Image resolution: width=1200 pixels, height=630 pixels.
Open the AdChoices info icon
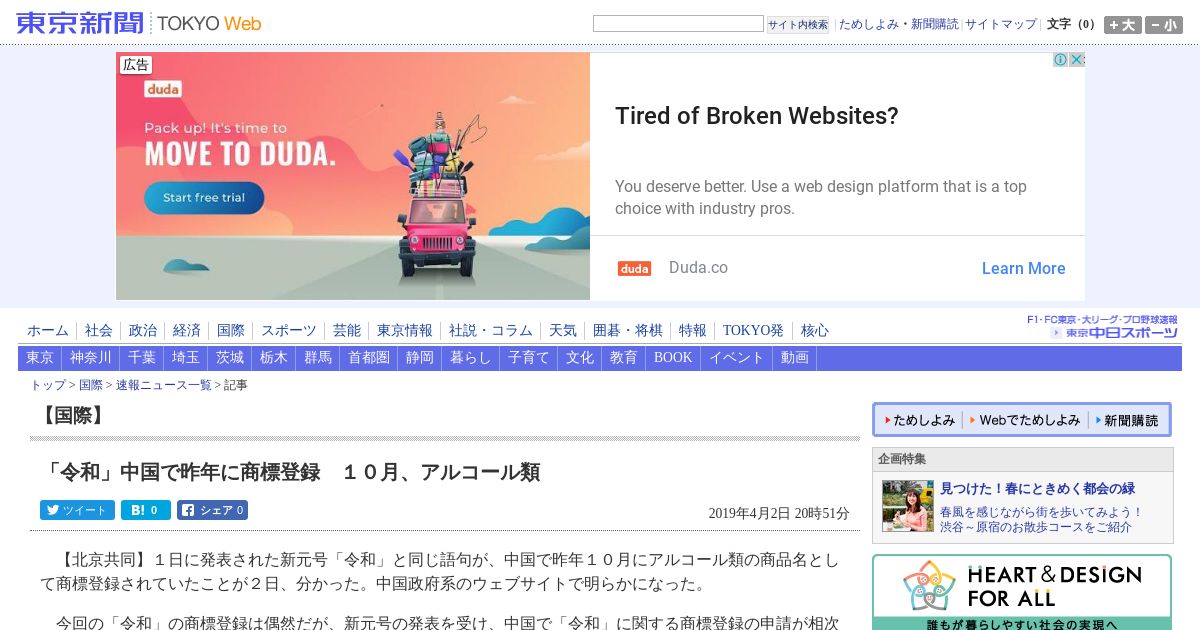[1061, 60]
